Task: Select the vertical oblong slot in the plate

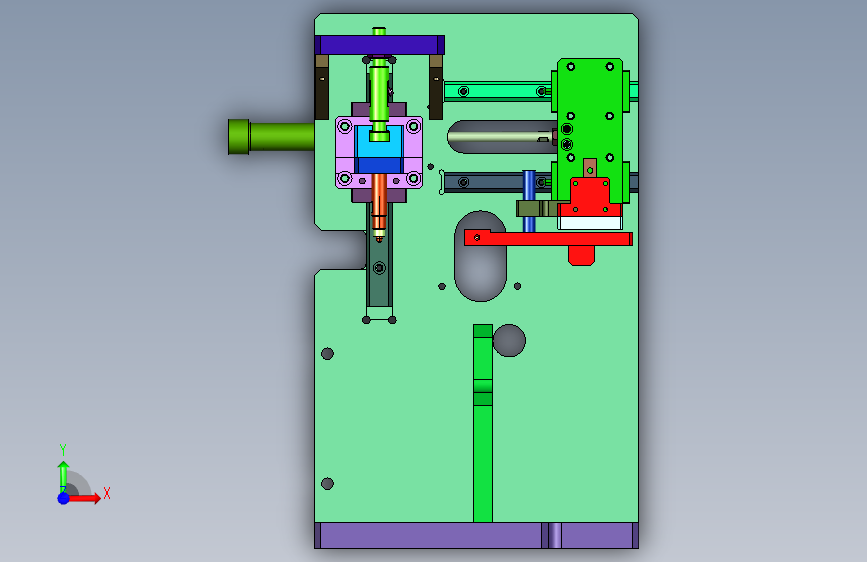Action: (x=480, y=271)
